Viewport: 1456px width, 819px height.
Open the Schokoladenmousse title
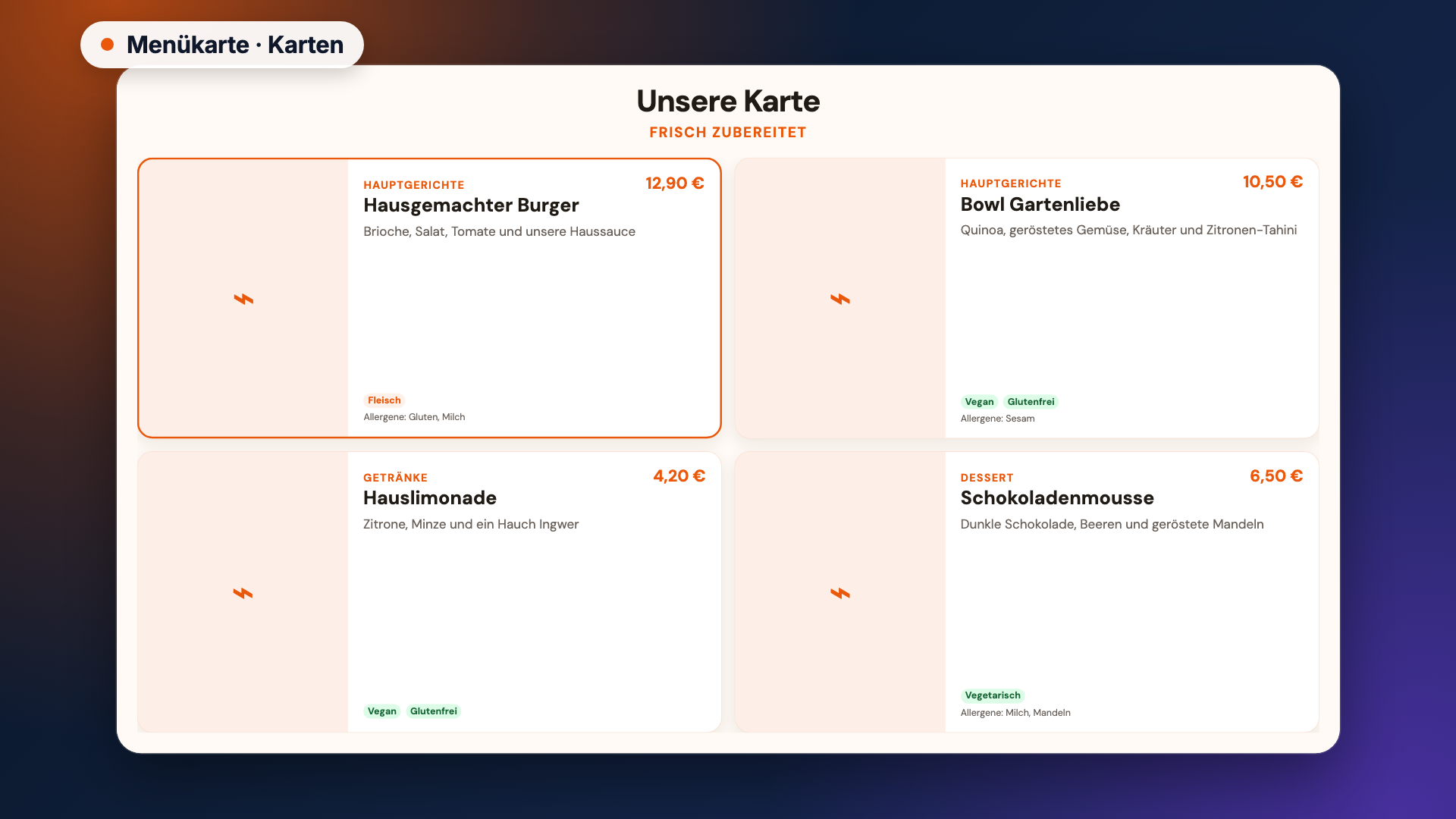tap(1057, 498)
